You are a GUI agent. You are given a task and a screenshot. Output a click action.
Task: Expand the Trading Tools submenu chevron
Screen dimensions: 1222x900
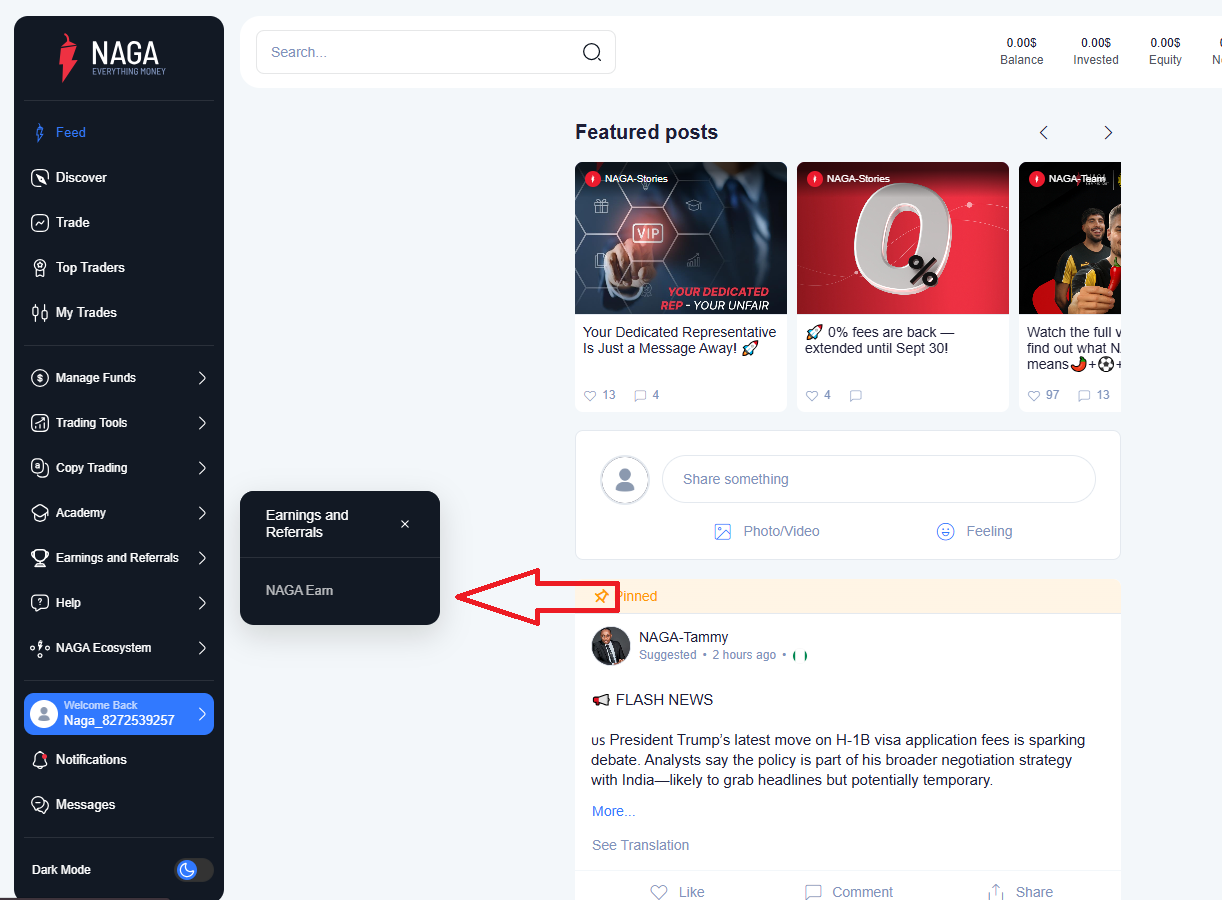point(202,423)
